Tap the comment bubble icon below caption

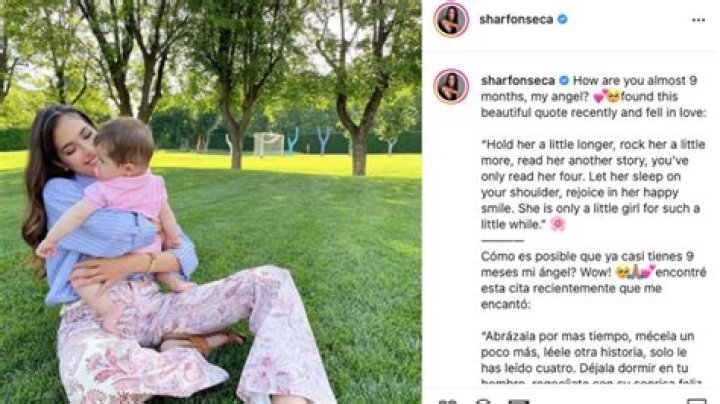pyautogui.click(x=483, y=401)
